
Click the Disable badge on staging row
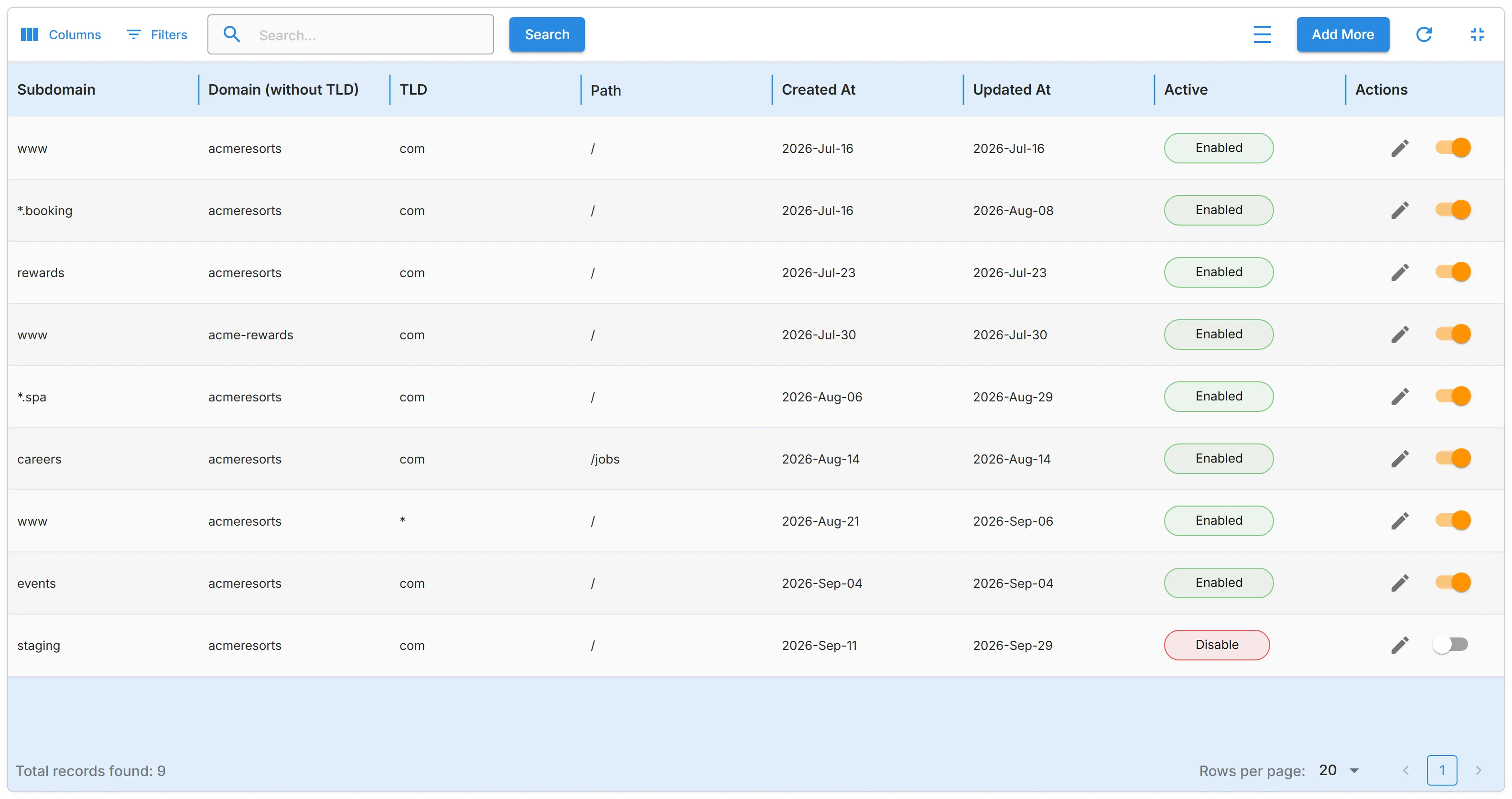[x=1217, y=645]
